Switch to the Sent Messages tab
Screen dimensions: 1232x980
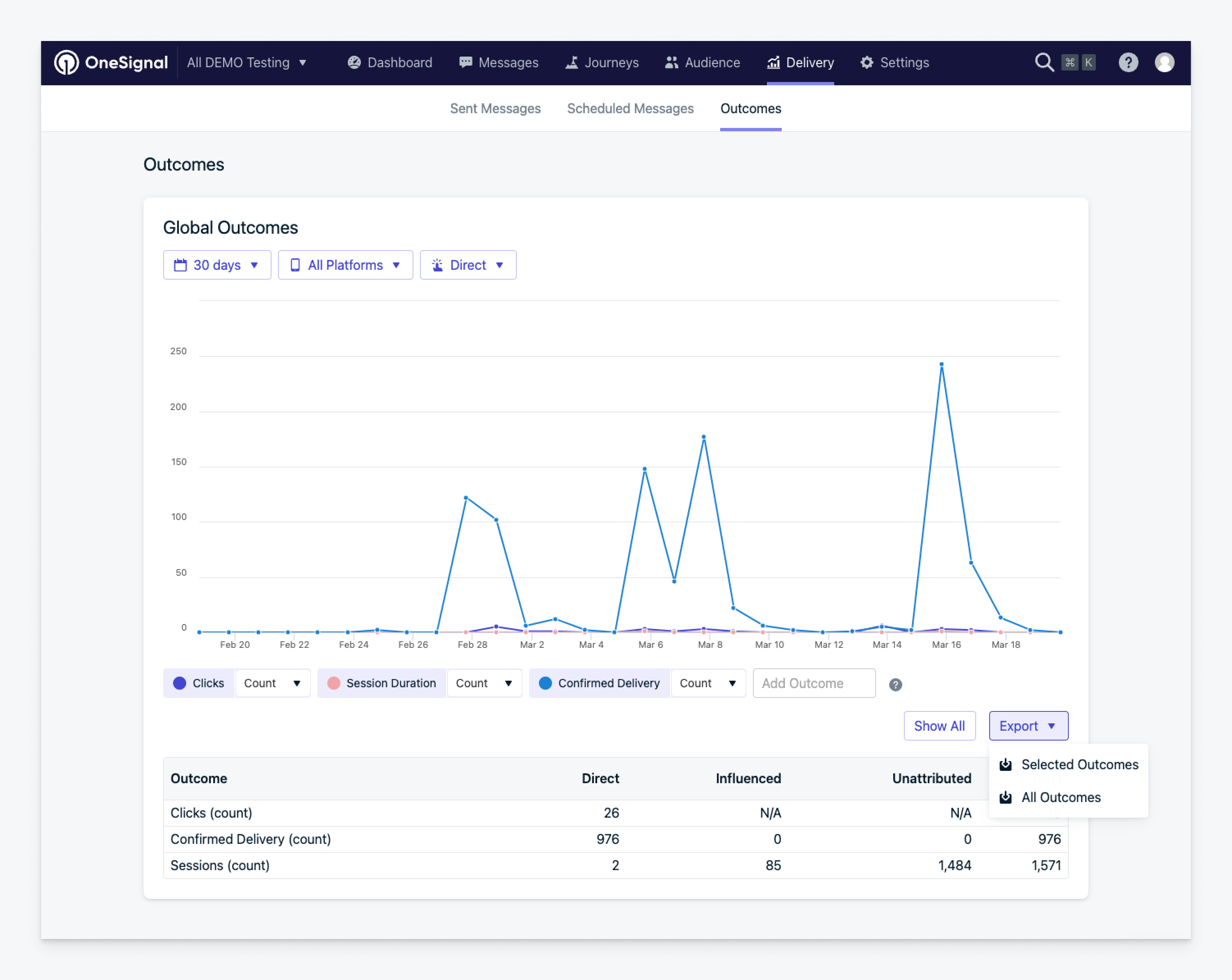[495, 109]
